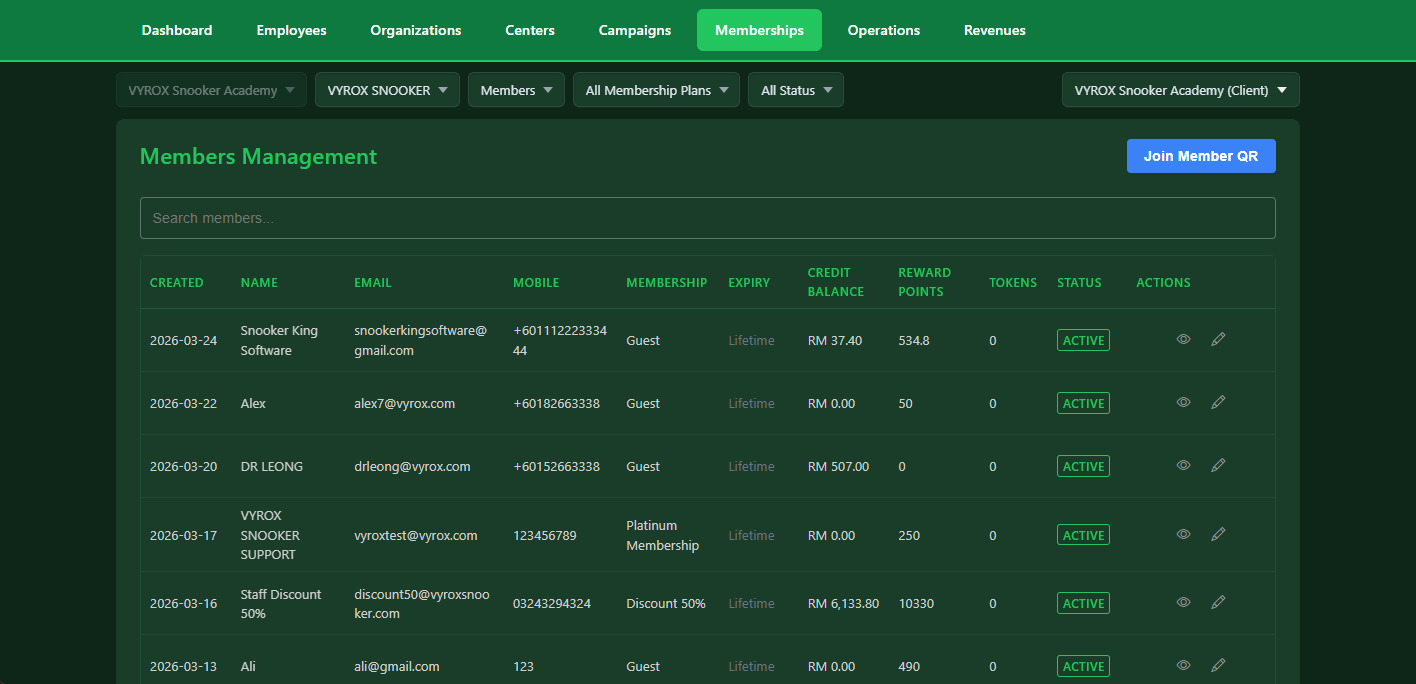Open the Operations menu
The image size is (1416, 684).
(x=883, y=30)
